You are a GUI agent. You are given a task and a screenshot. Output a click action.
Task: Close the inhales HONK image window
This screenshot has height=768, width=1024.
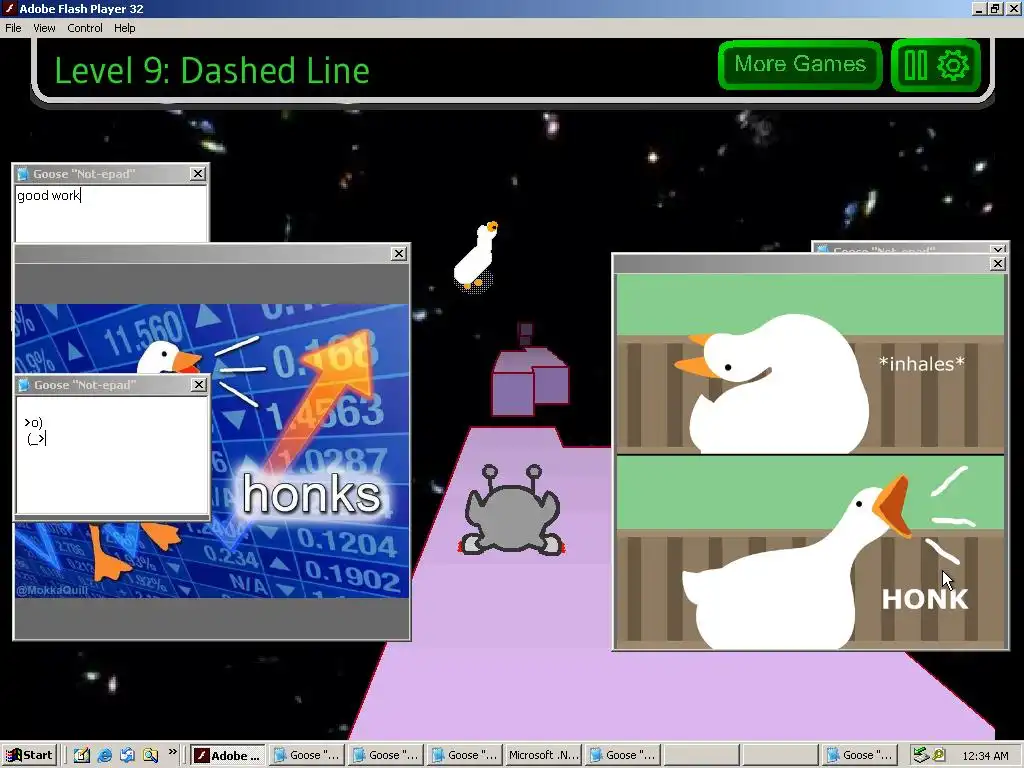[997, 263]
